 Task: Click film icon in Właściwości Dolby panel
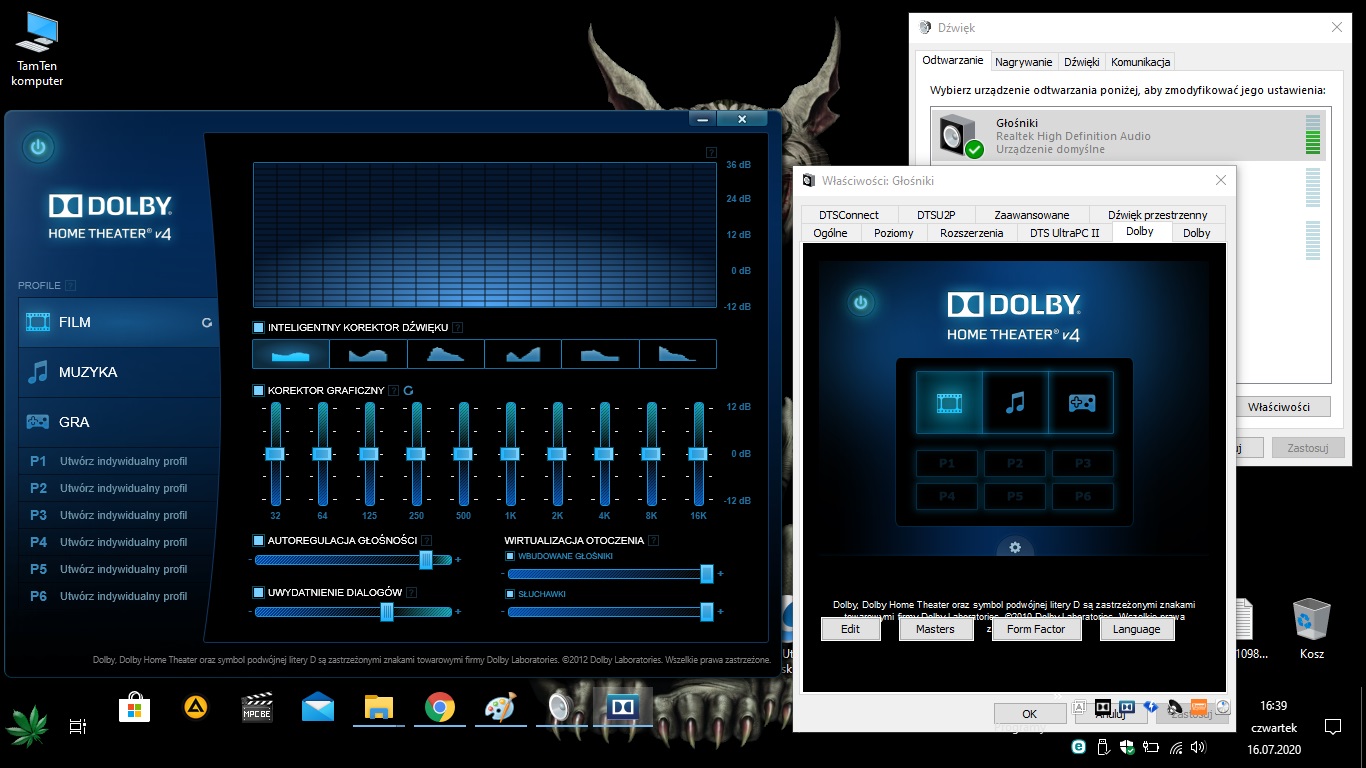[x=949, y=402]
